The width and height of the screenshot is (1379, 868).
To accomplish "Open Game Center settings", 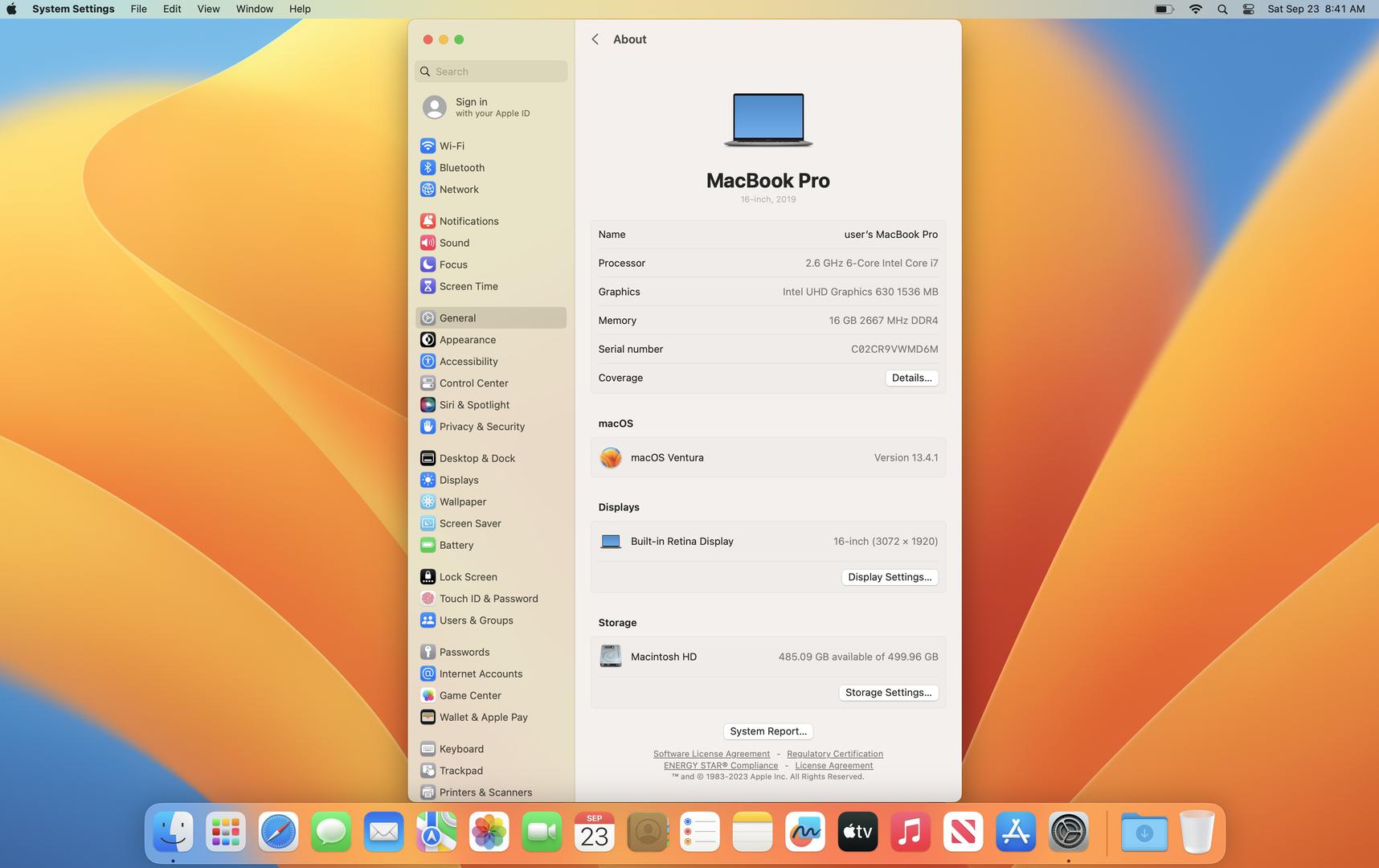I will point(469,695).
